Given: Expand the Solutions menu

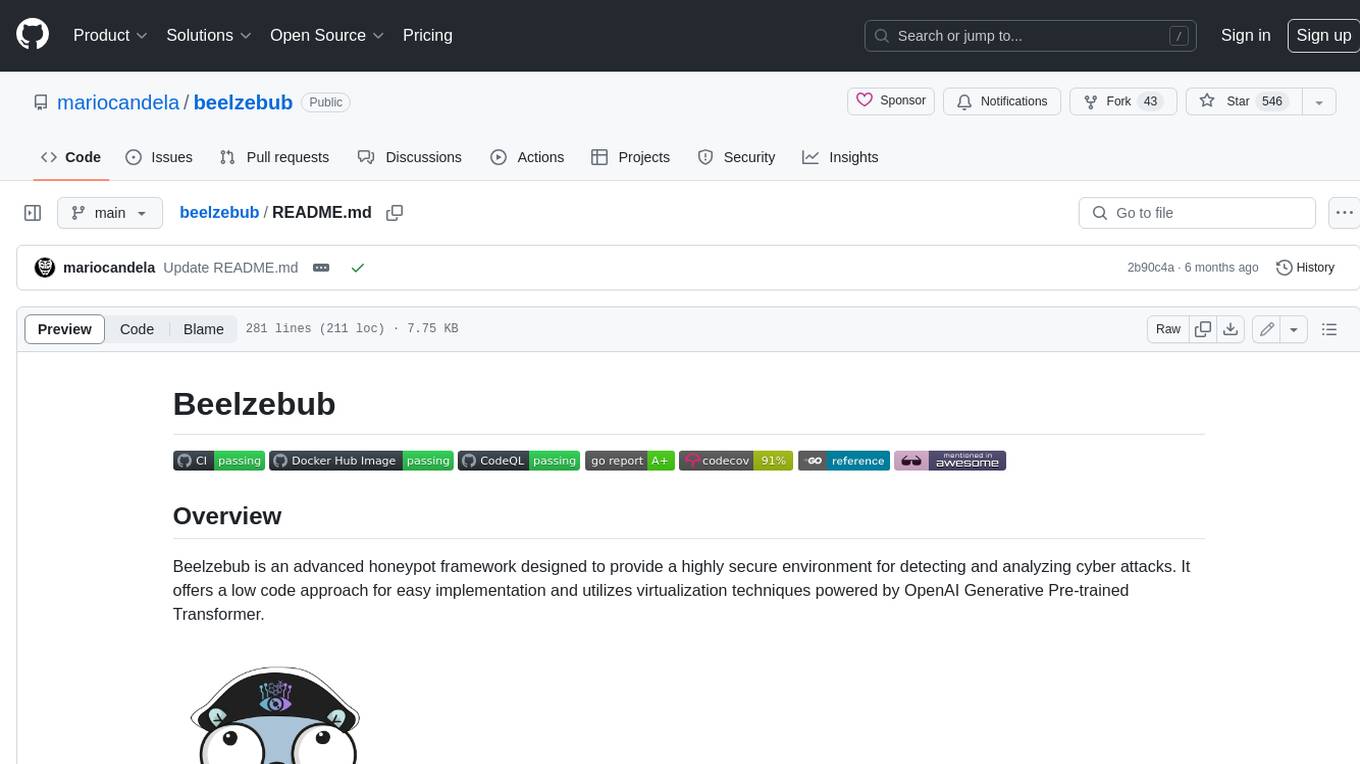Looking at the screenshot, I should (x=209, y=35).
